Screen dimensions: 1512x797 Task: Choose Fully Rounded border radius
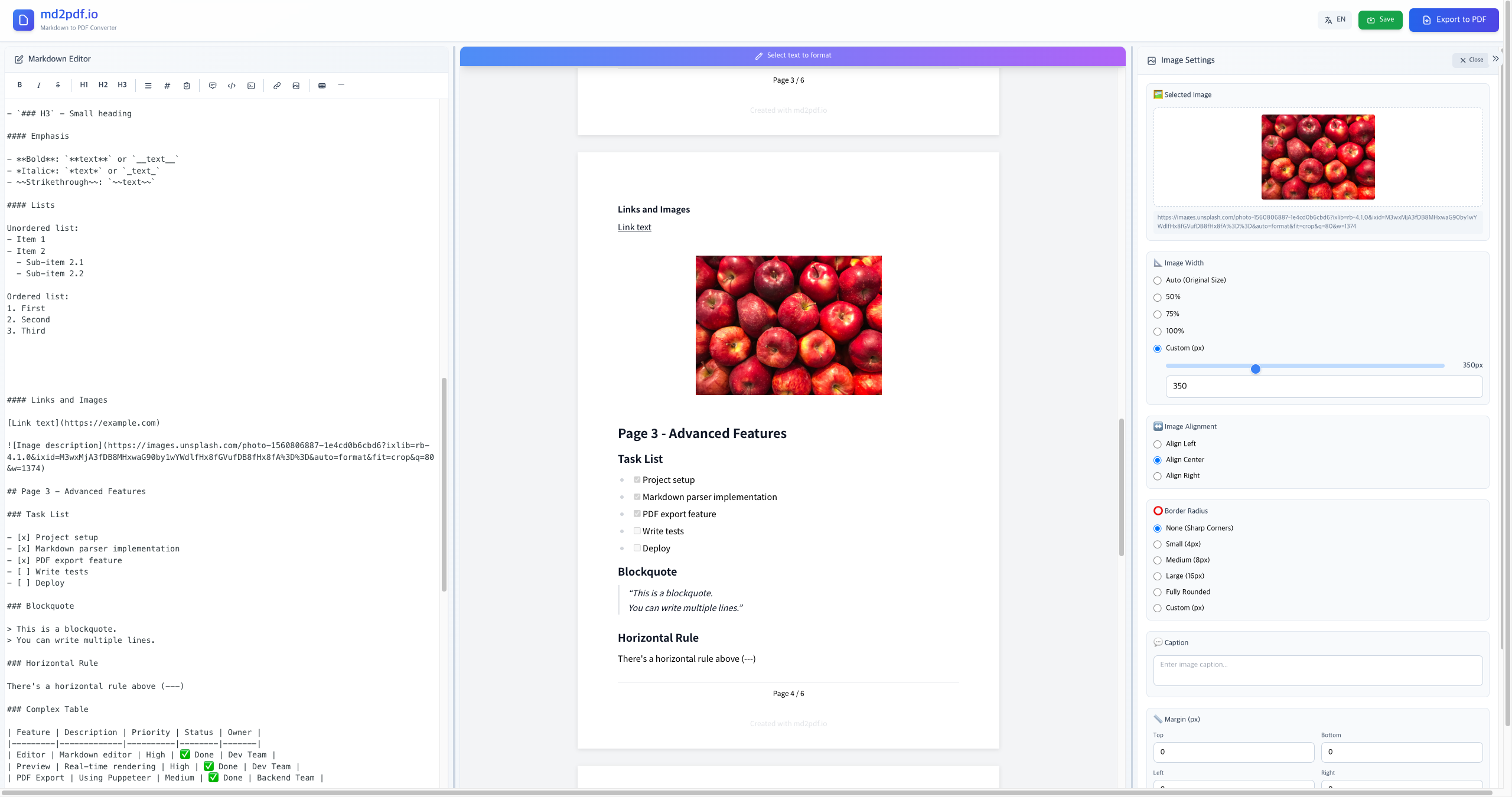pyautogui.click(x=1157, y=592)
